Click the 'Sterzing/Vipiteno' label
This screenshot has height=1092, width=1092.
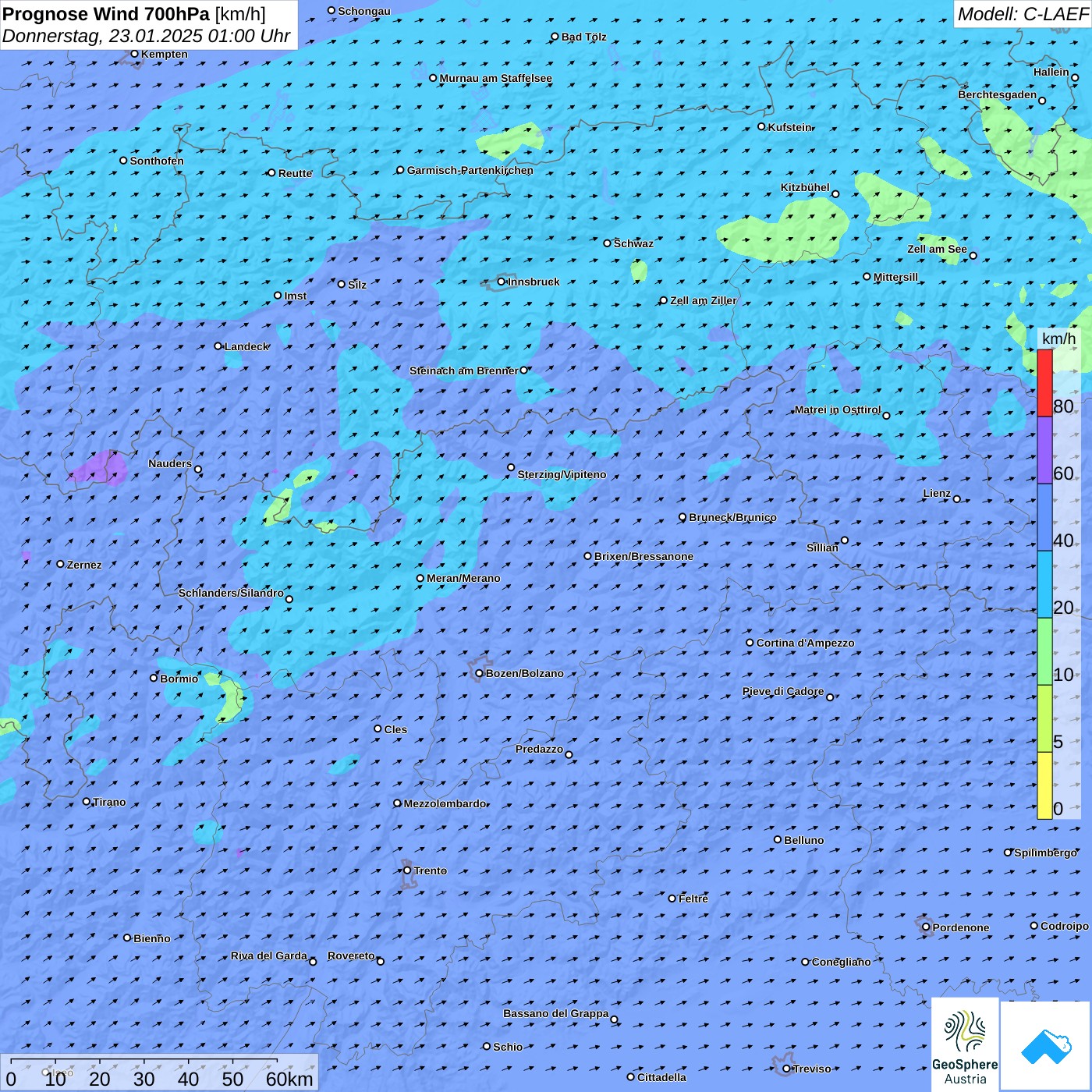[562, 474]
